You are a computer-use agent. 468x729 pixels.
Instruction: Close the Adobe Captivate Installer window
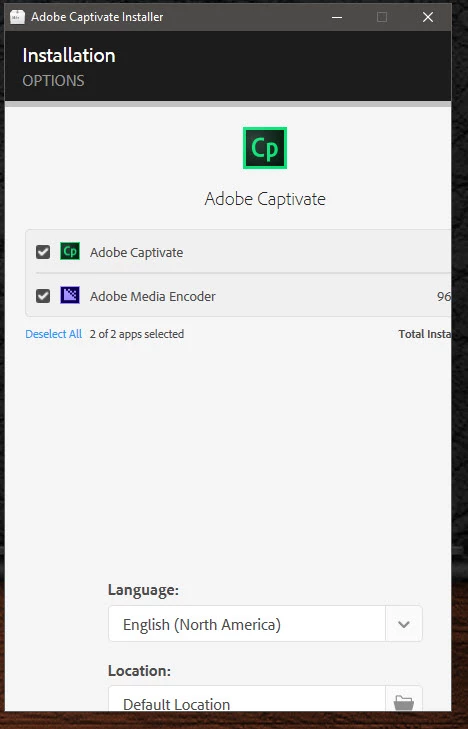coord(428,17)
